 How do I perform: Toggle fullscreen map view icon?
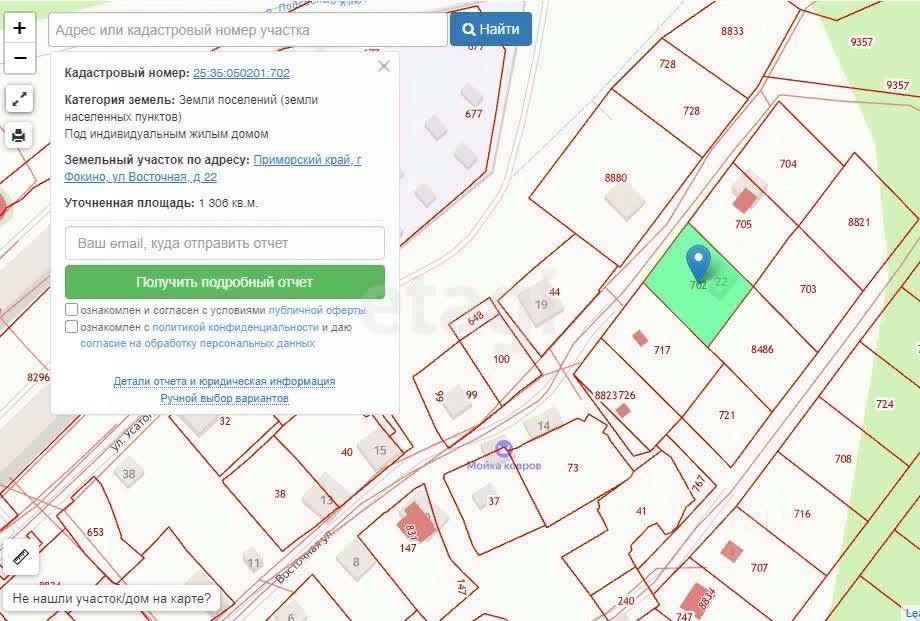pyautogui.click(x=19, y=98)
